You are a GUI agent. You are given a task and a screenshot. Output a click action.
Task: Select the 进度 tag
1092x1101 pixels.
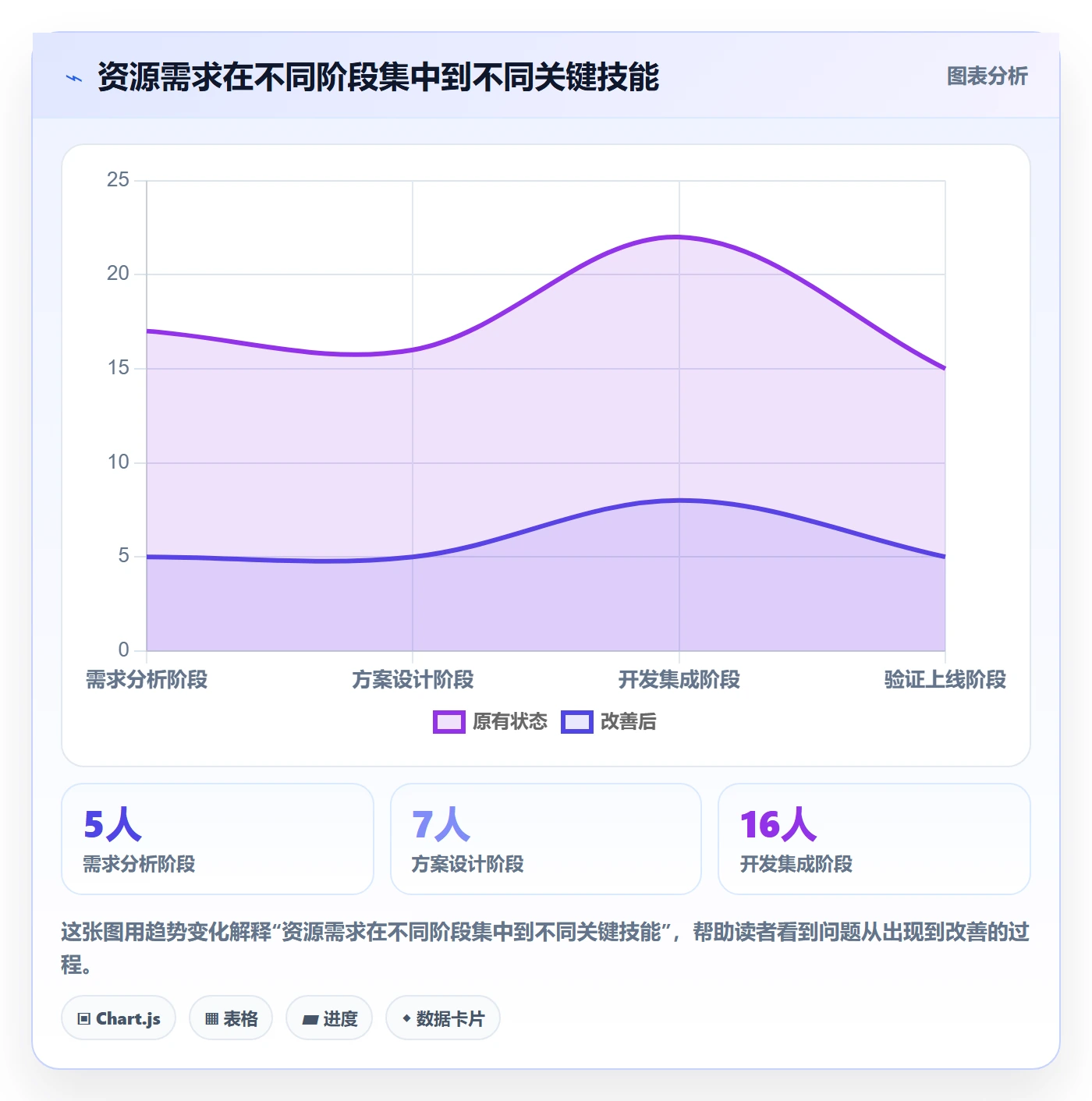[x=329, y=1018]
